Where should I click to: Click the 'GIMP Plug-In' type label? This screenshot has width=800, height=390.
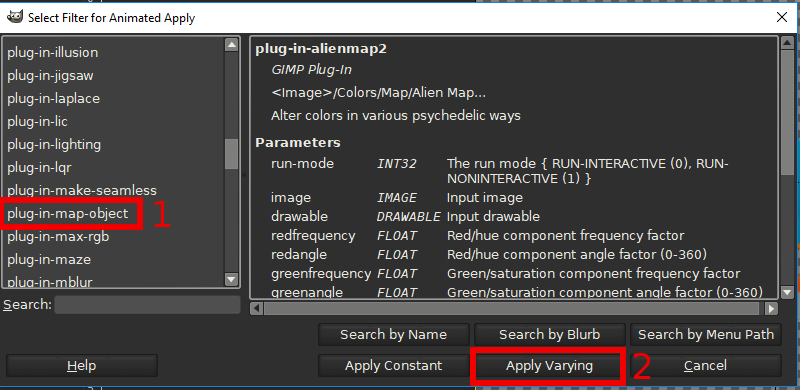(x=311, y=70)
